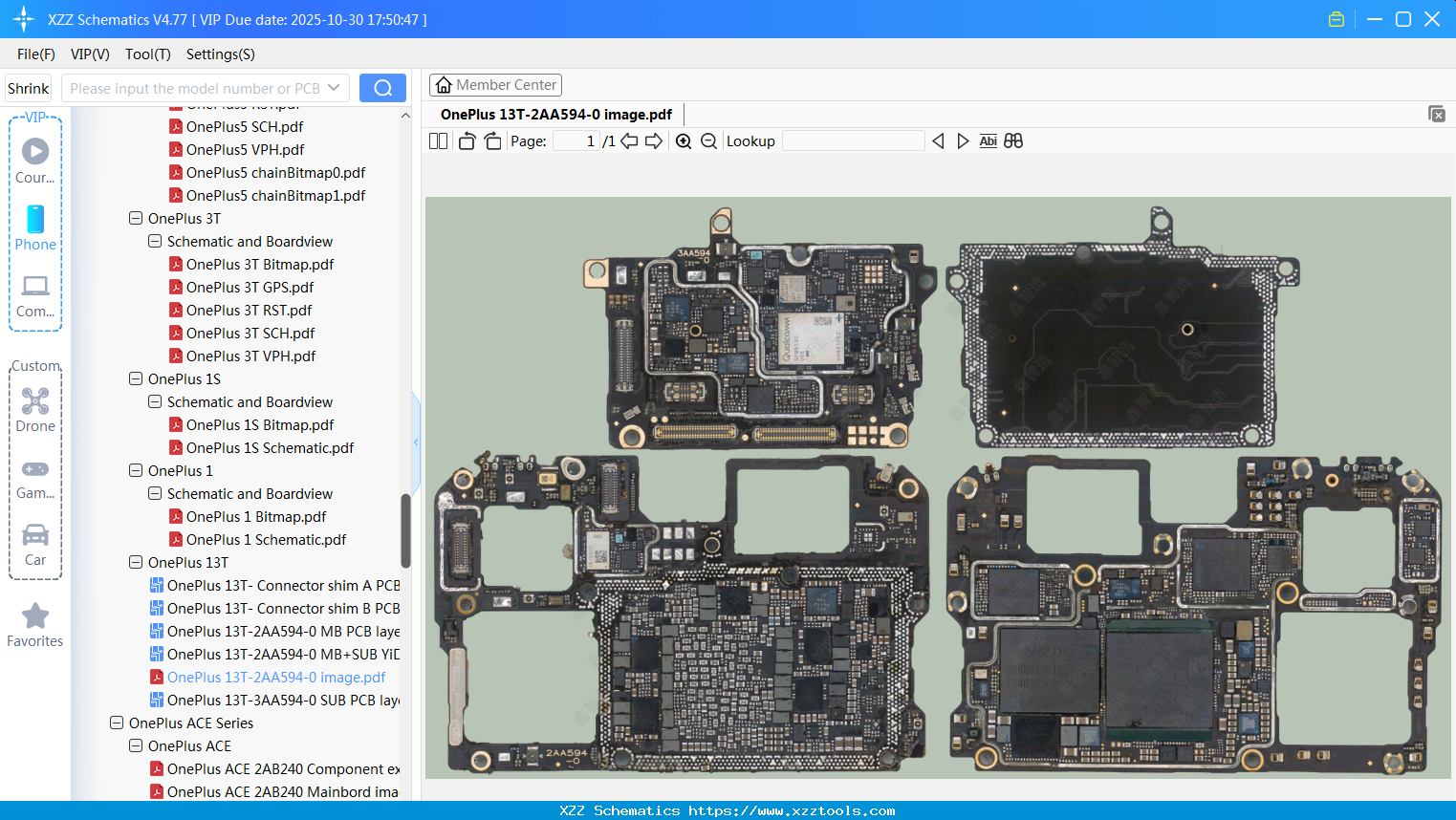Collapse the OnePlus ACE Series node
1456x820 pixels.
[x=116, y=723]
